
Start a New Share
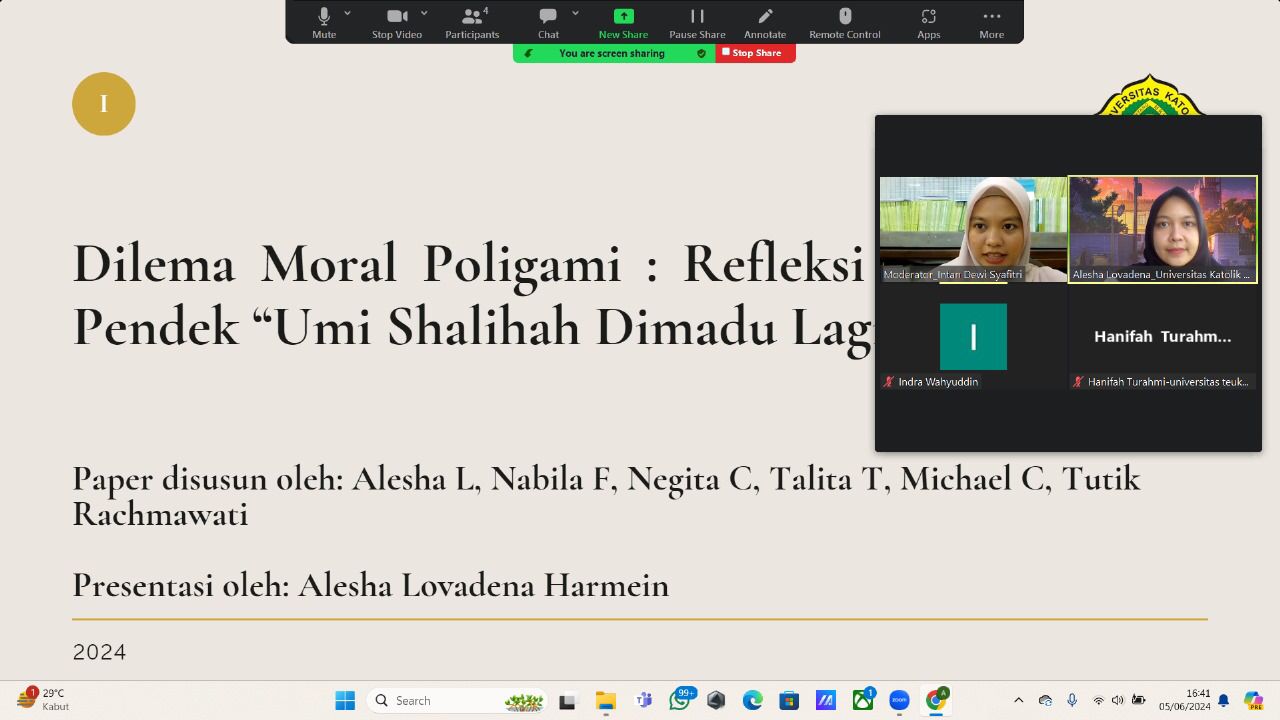click(623, 21)
